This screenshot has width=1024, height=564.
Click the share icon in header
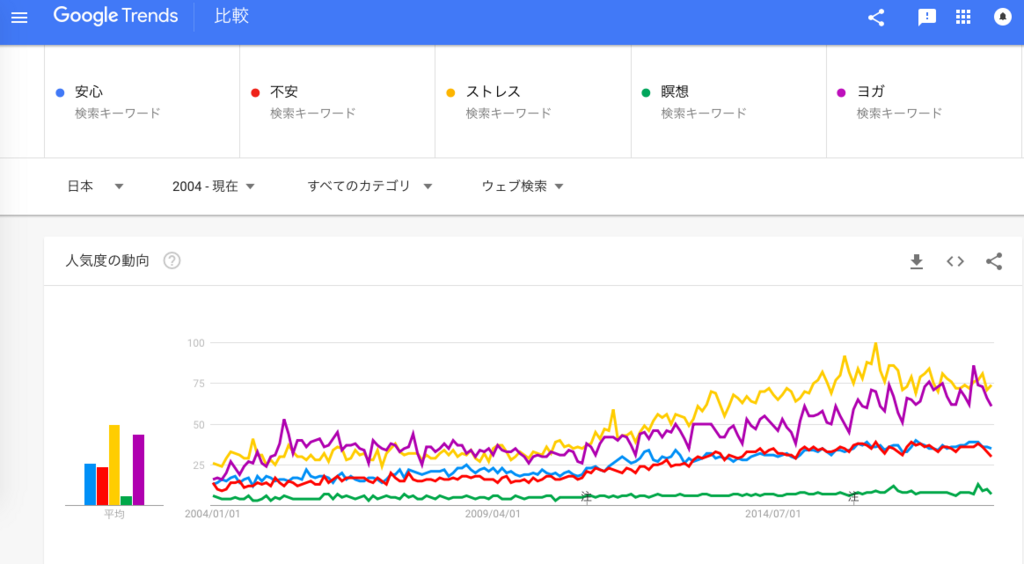[876, 17]
